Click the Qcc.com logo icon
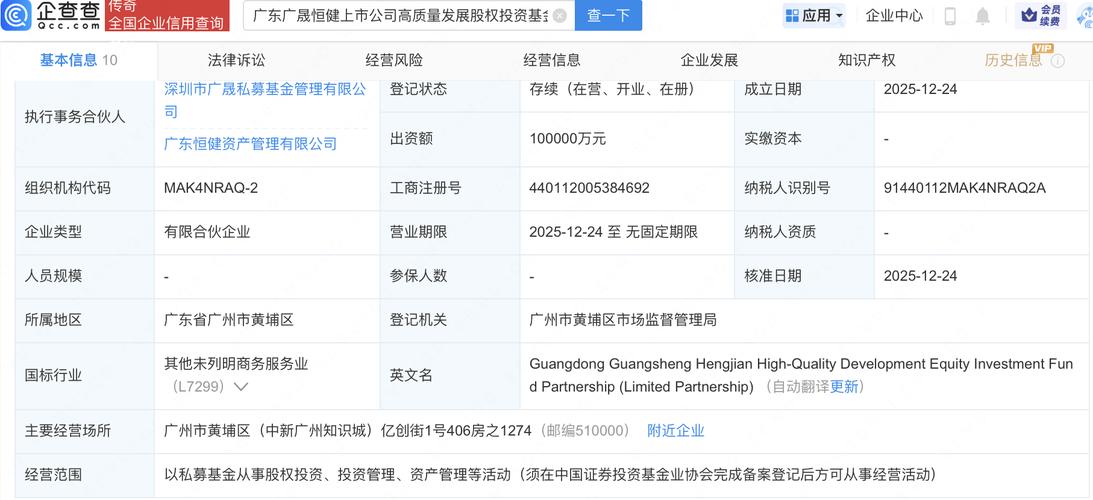This screenshot has height=500, width=1093. [15, 15]
